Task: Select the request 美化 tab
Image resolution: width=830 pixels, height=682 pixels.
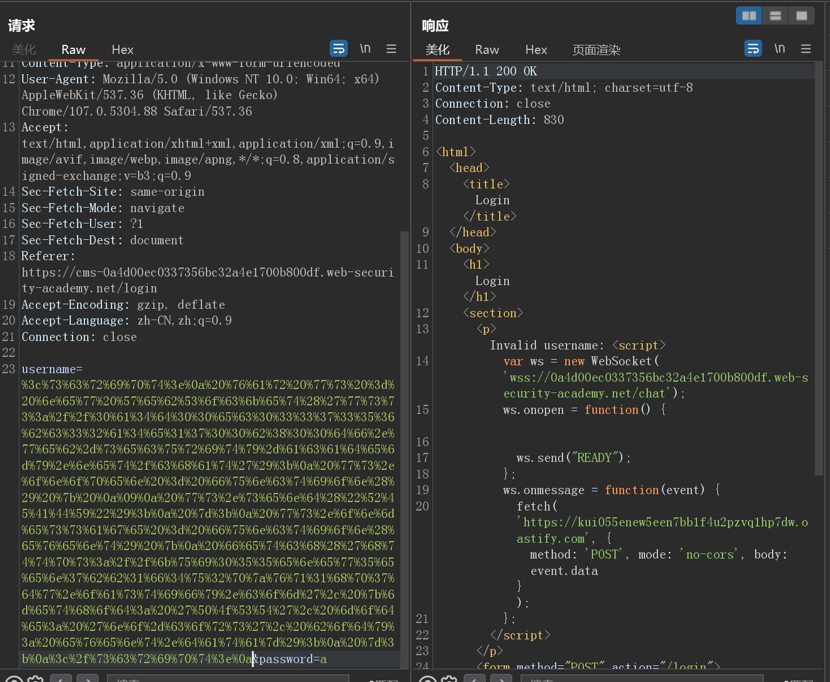Action: (x=24, y=50)
